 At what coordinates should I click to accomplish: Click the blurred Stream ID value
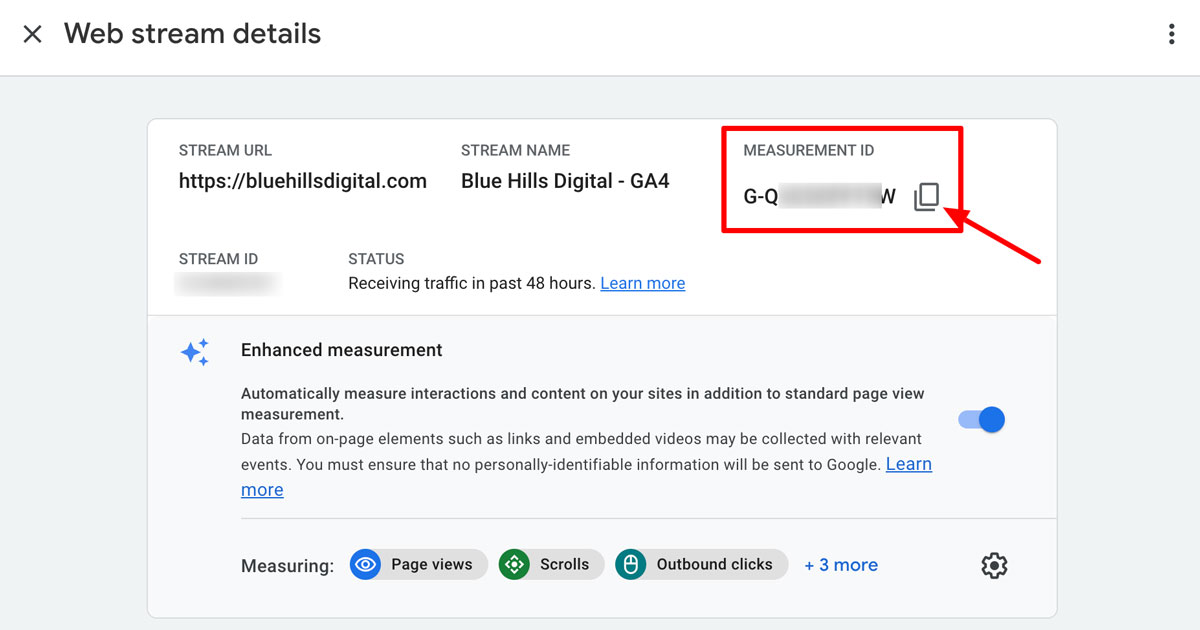pos(229,283)
